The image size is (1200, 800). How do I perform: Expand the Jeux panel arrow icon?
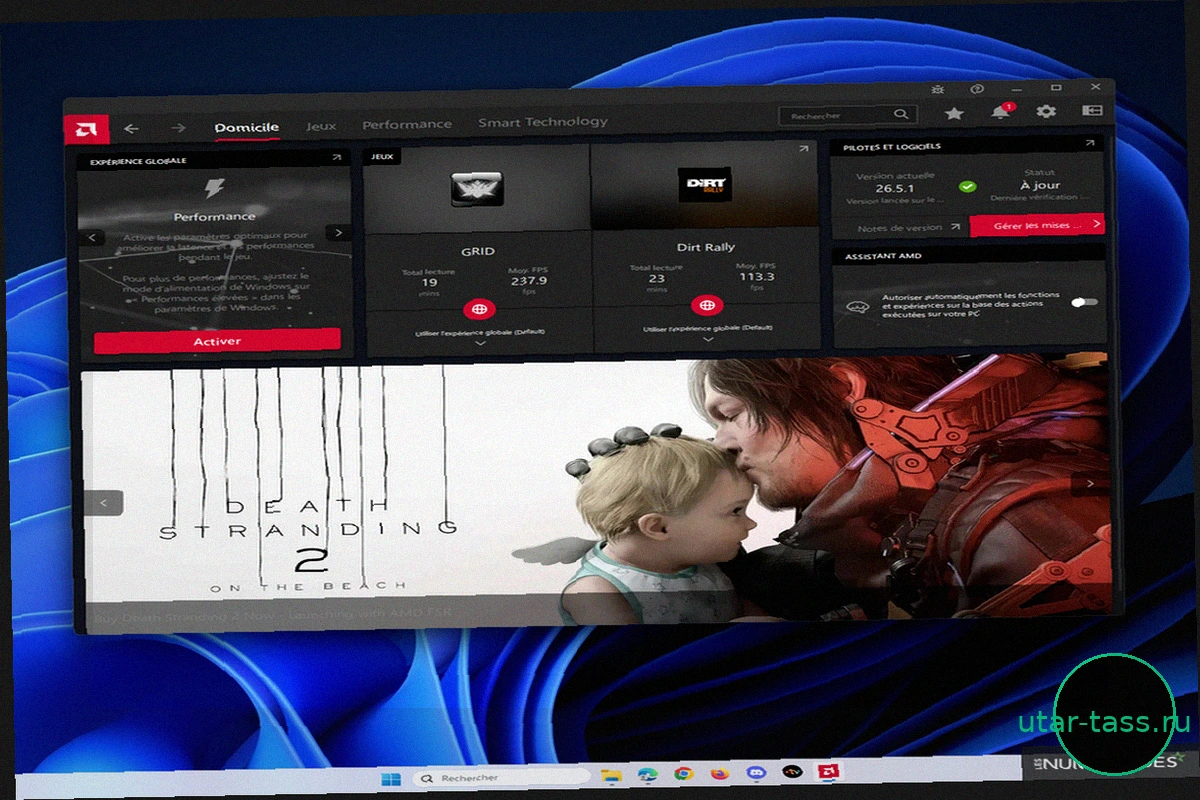point(803,149)
